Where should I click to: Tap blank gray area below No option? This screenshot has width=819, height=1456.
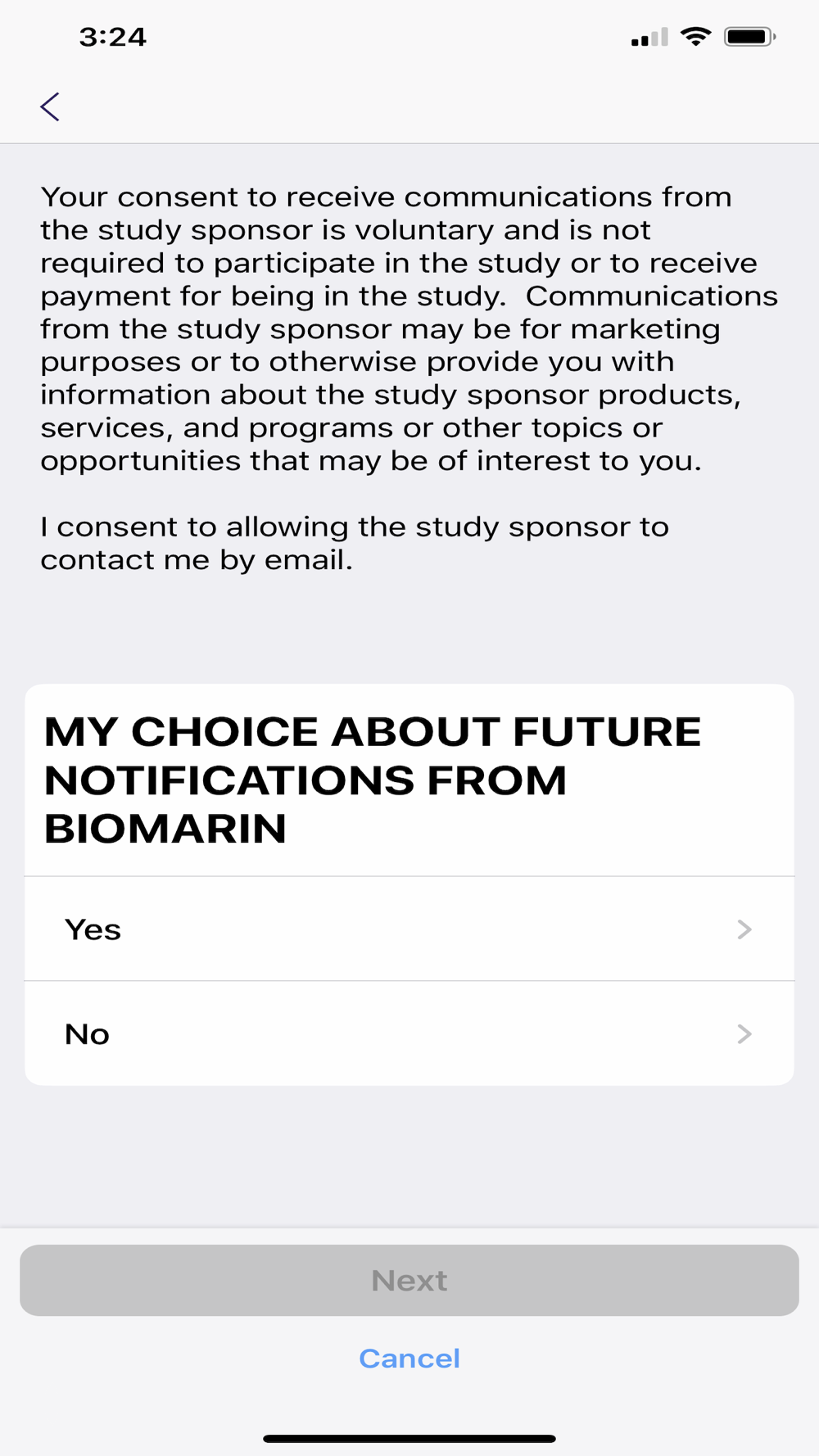coord(409,1155)
